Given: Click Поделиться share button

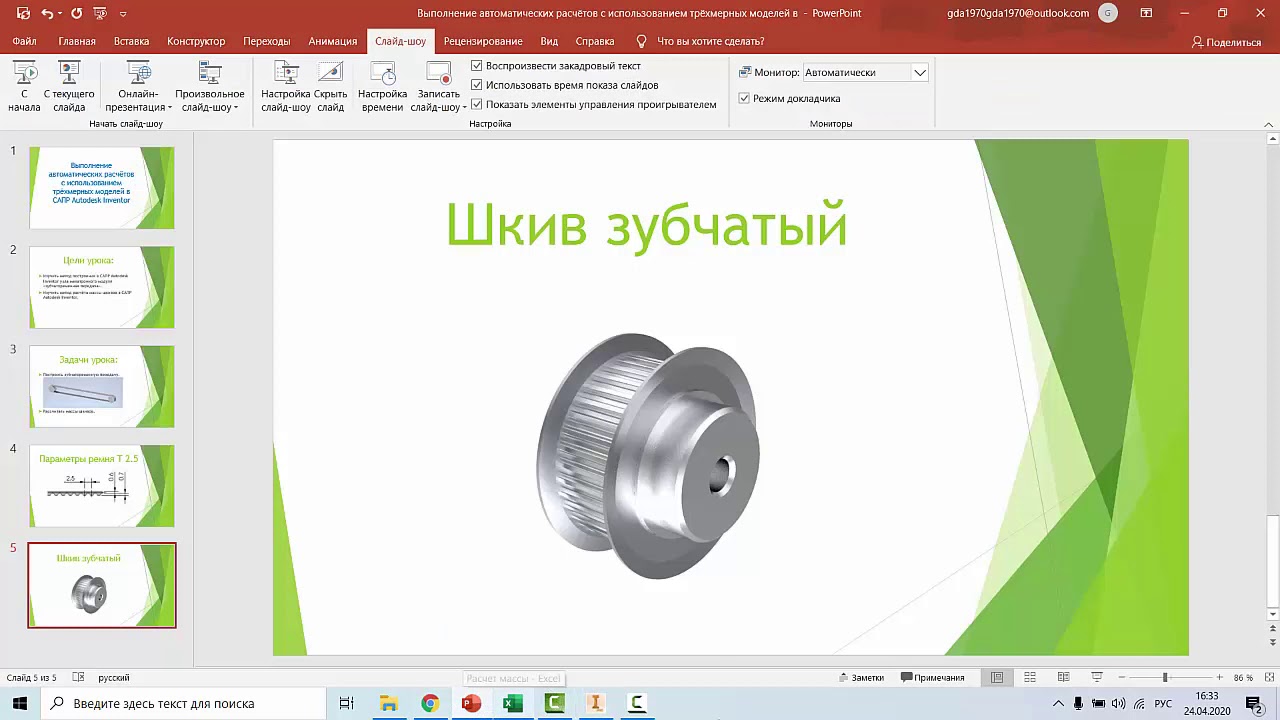Looking at the screenshot, I should coord(1226,42).
